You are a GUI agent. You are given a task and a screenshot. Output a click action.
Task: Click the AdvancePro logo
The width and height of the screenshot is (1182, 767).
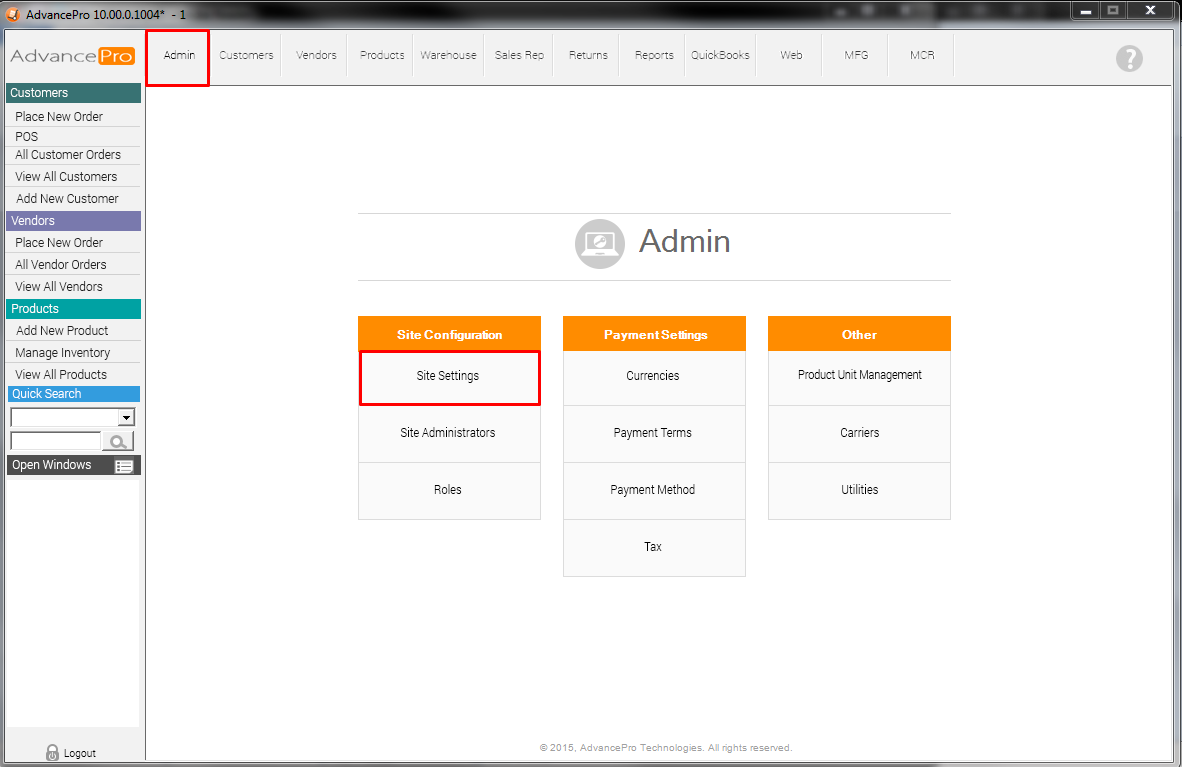point(72,56)
